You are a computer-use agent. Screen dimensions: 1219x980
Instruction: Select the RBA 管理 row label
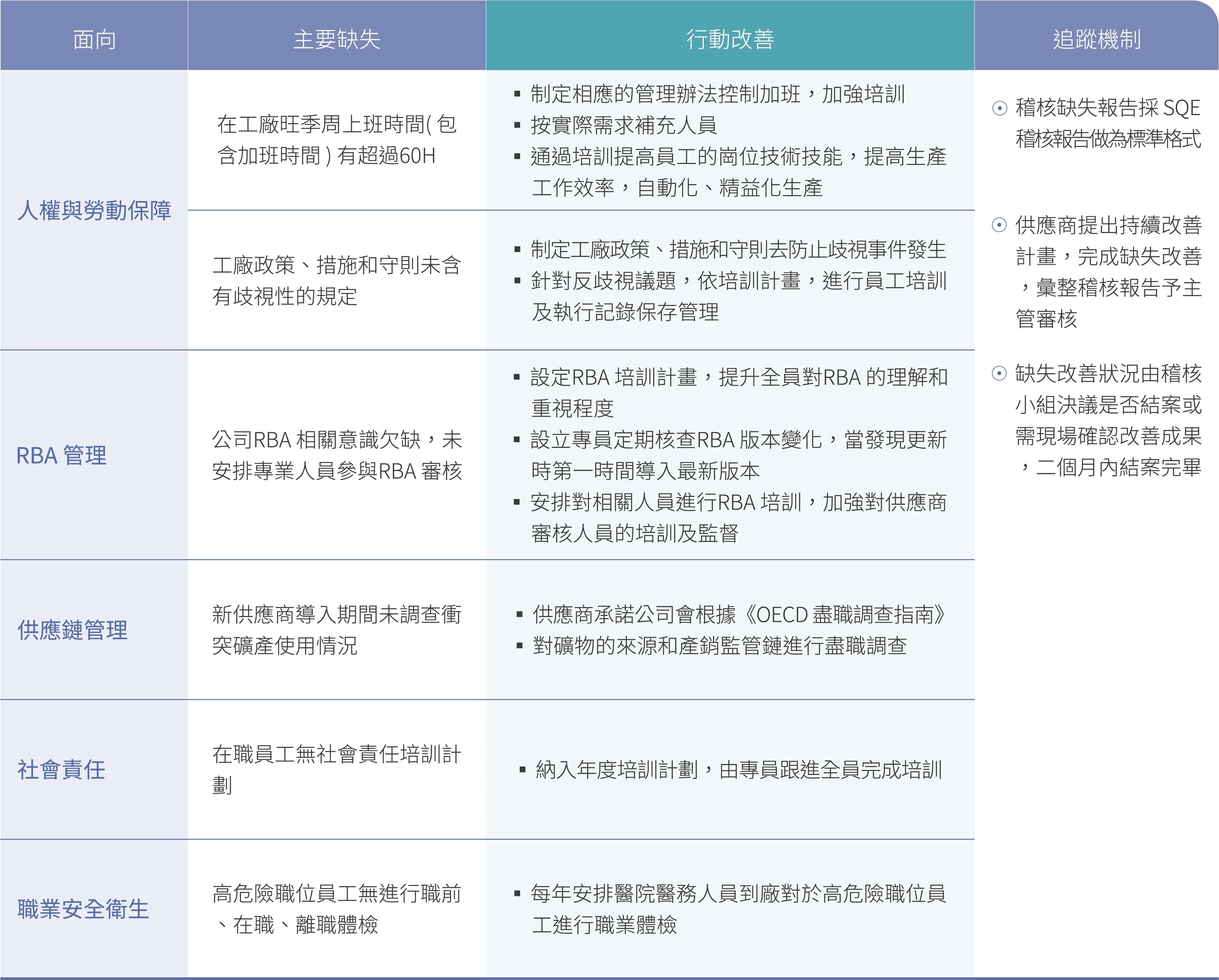[x=62, y=455]
